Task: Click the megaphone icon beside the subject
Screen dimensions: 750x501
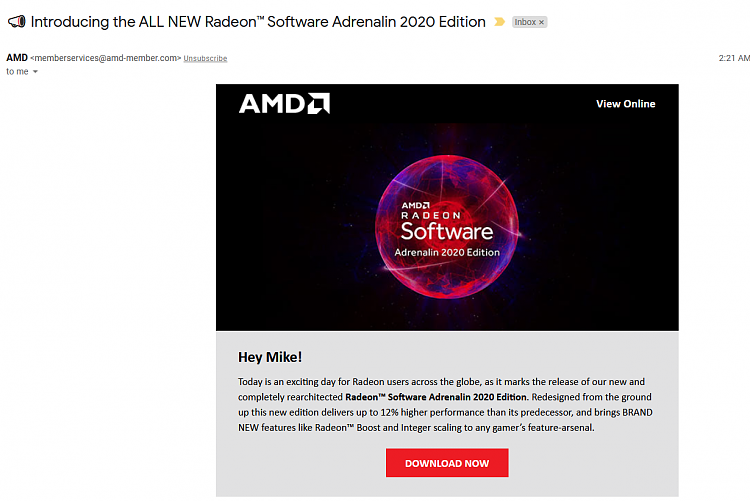Action: tap(16, 22)
